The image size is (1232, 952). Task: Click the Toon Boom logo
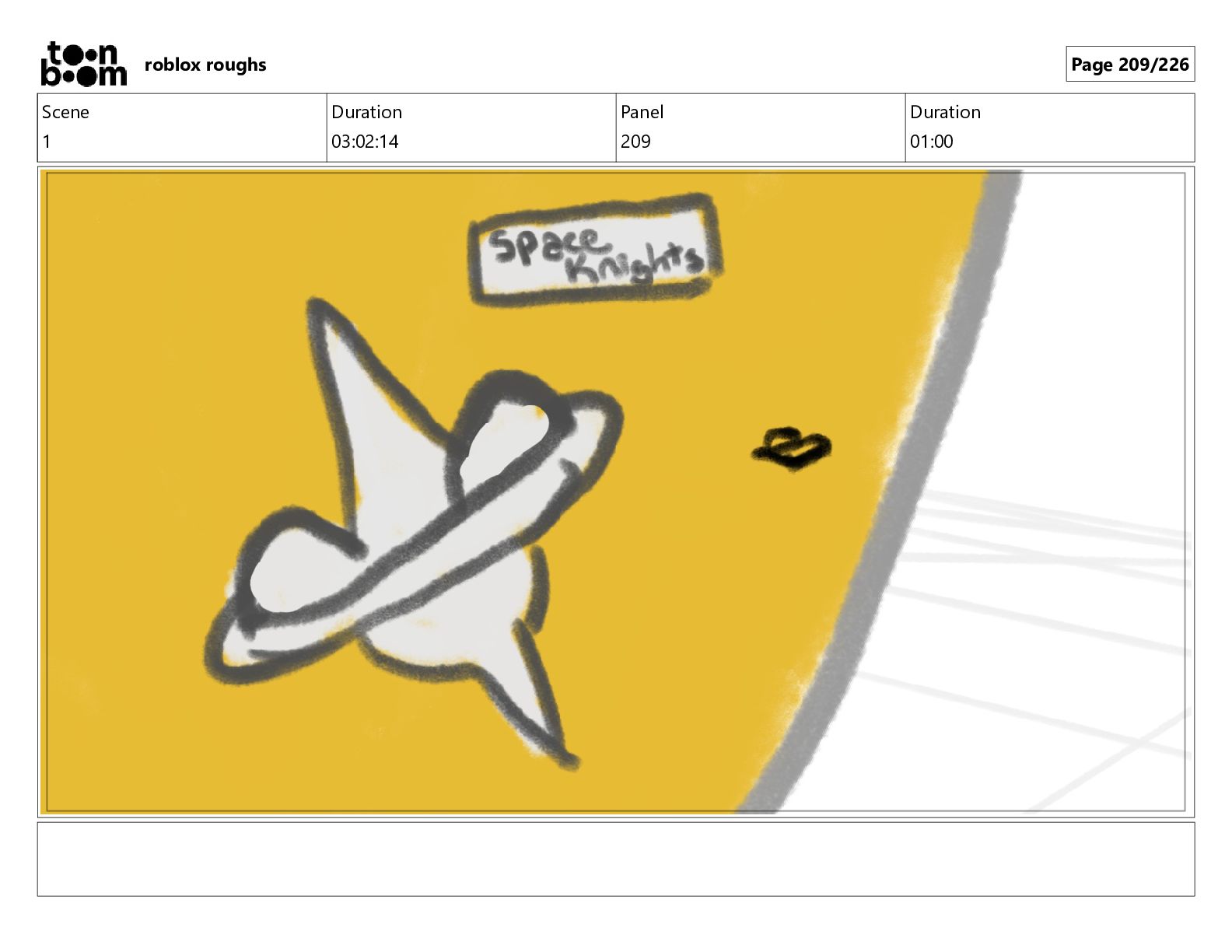[x=83, y=64]
